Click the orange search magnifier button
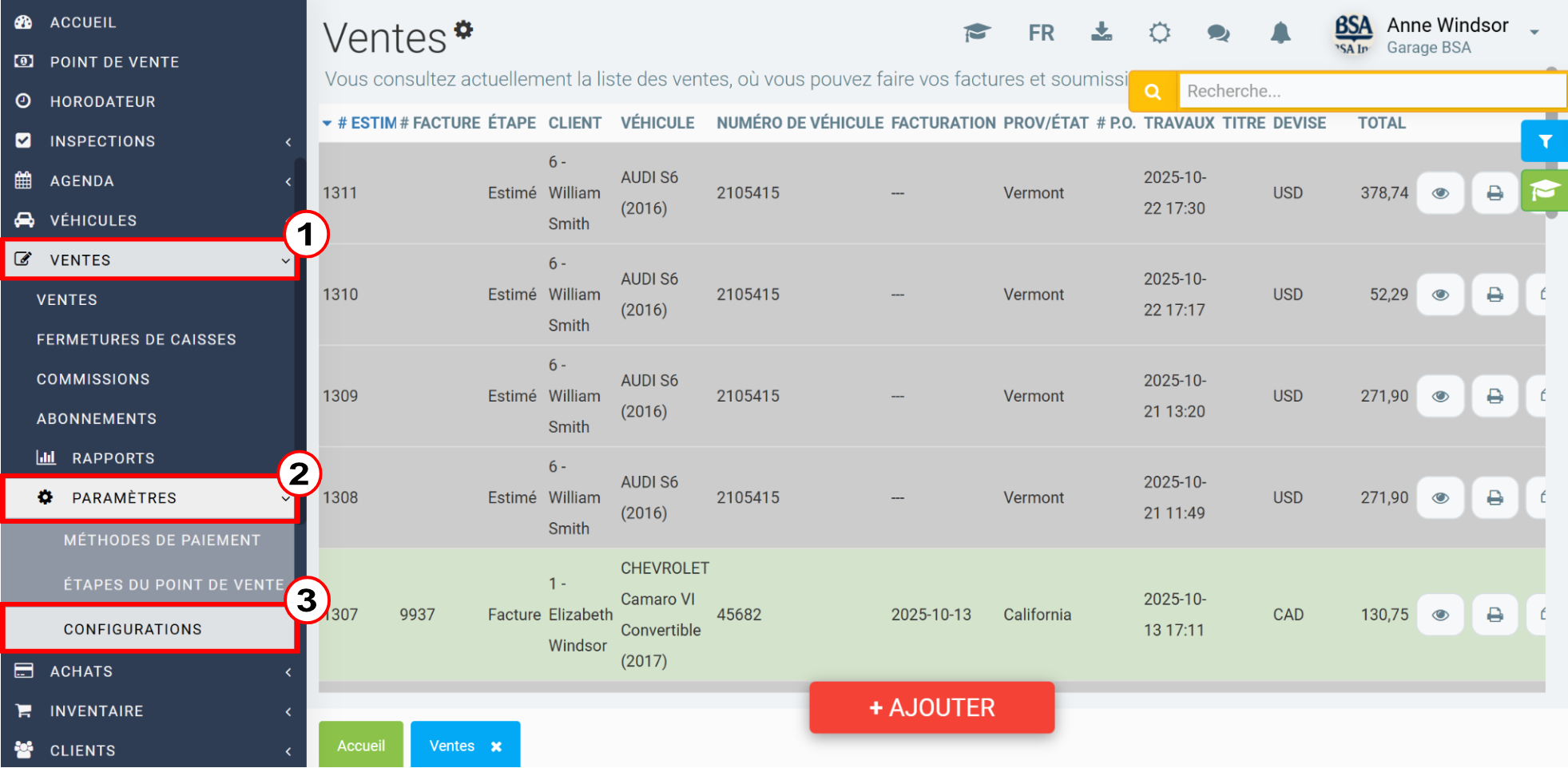The height and width of the screenshot is (768, 1568). point(1153,92)
